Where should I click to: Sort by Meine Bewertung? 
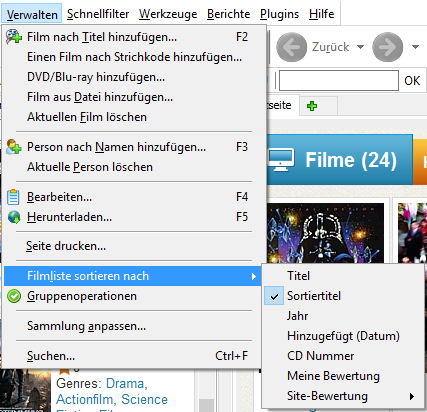click(343, 376)
